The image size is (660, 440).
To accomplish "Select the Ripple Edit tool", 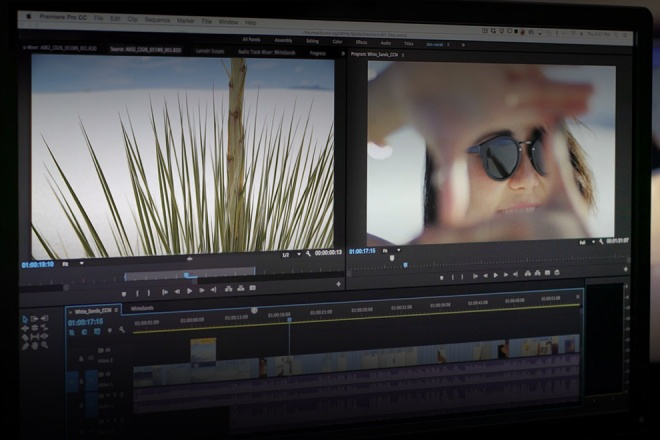I will (25, 328).
